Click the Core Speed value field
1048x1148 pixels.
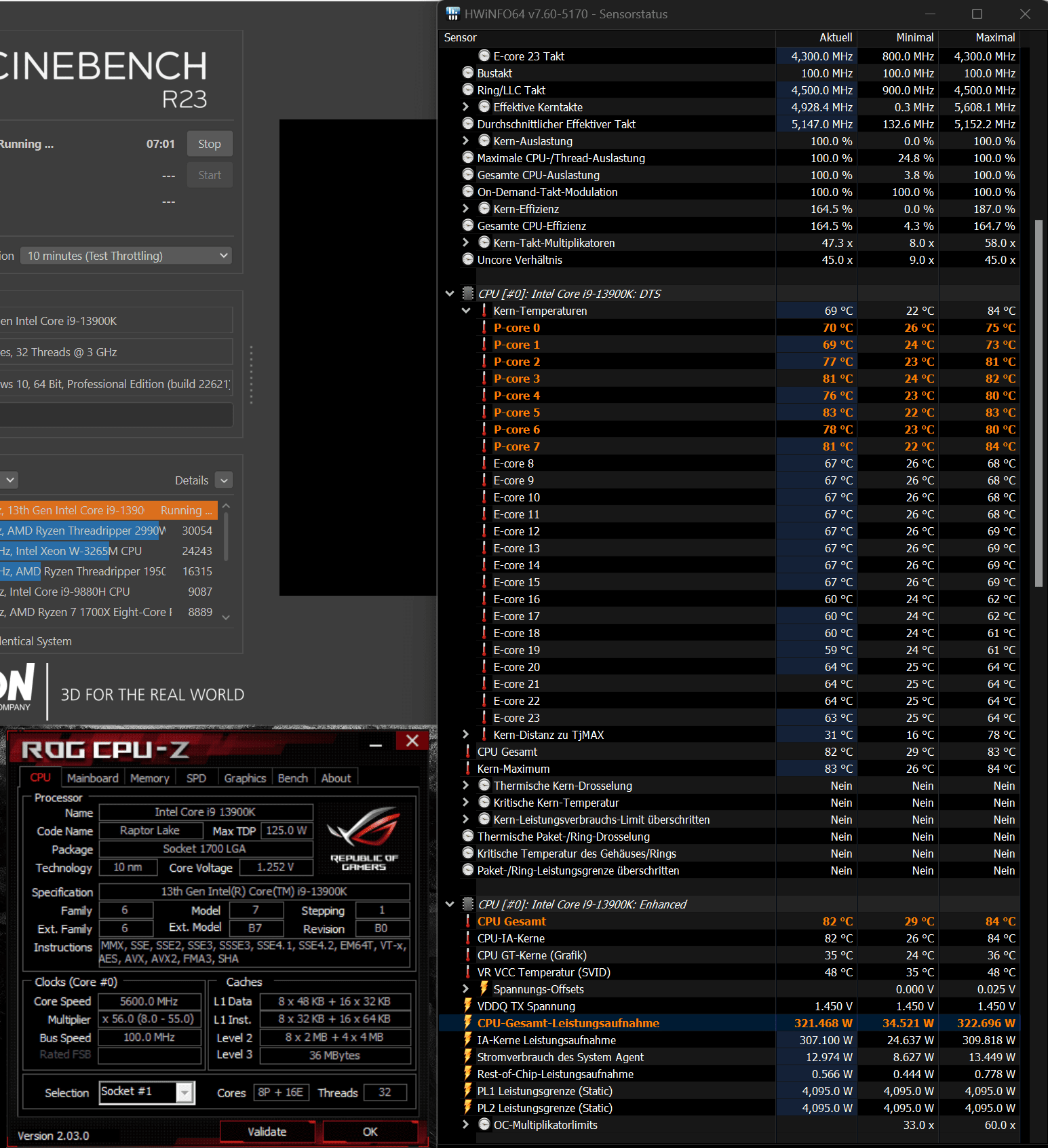pyautogui.click(x=149, y=1001)
